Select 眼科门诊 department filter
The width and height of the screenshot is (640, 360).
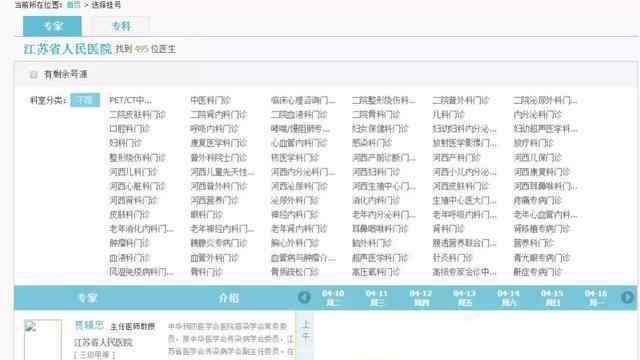206,214
